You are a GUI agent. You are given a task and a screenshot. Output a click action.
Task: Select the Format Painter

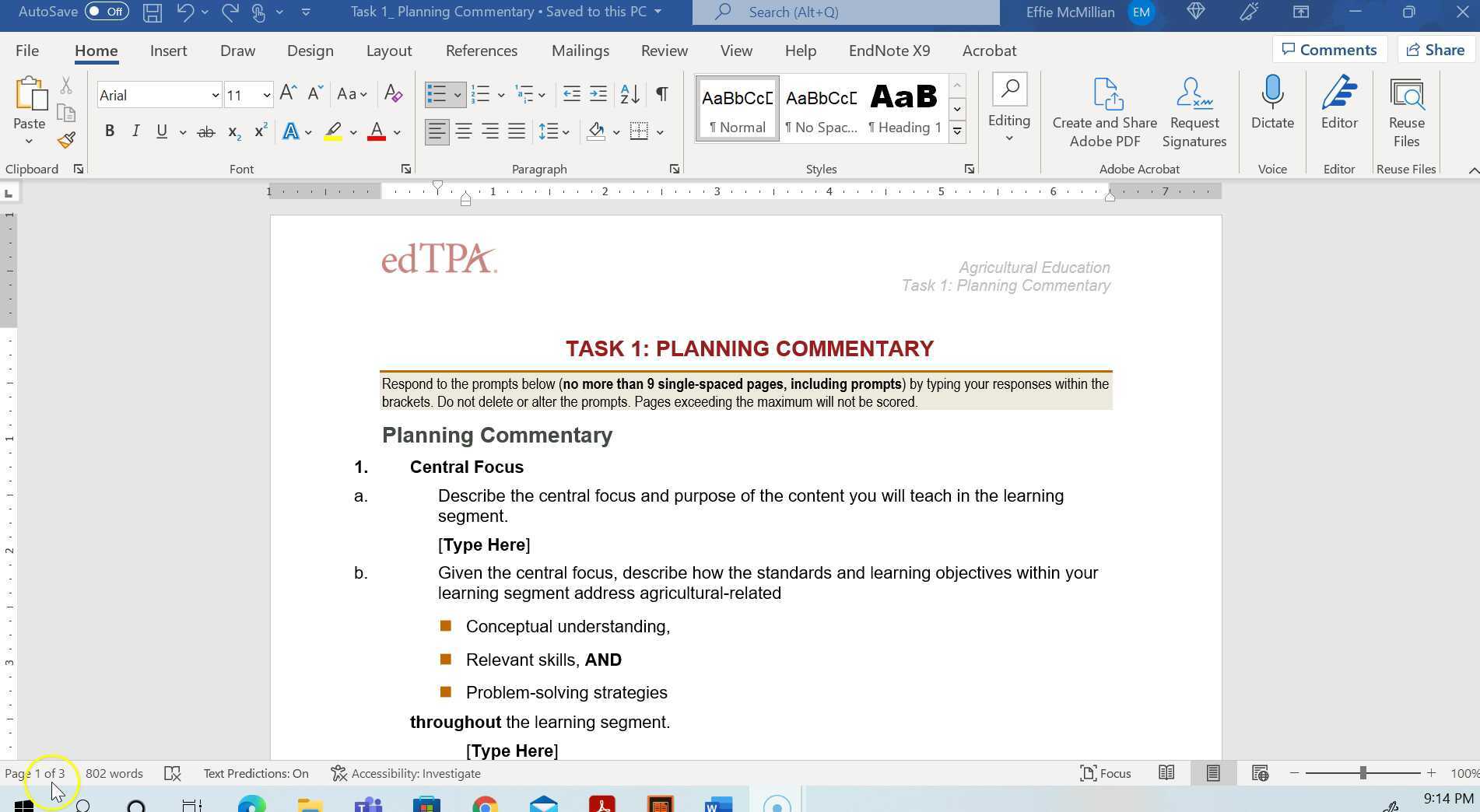pyautogui.click(x=66, y=140)
